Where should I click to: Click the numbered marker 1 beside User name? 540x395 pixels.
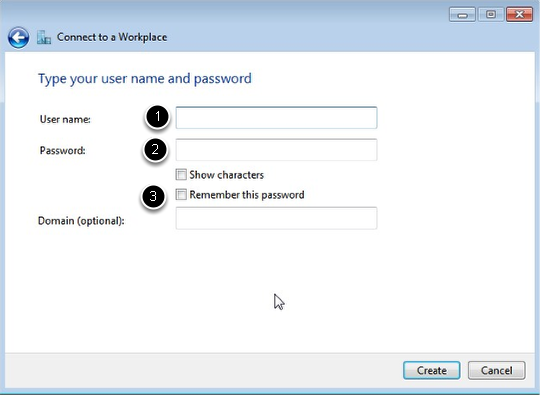(x=157, y=117)
